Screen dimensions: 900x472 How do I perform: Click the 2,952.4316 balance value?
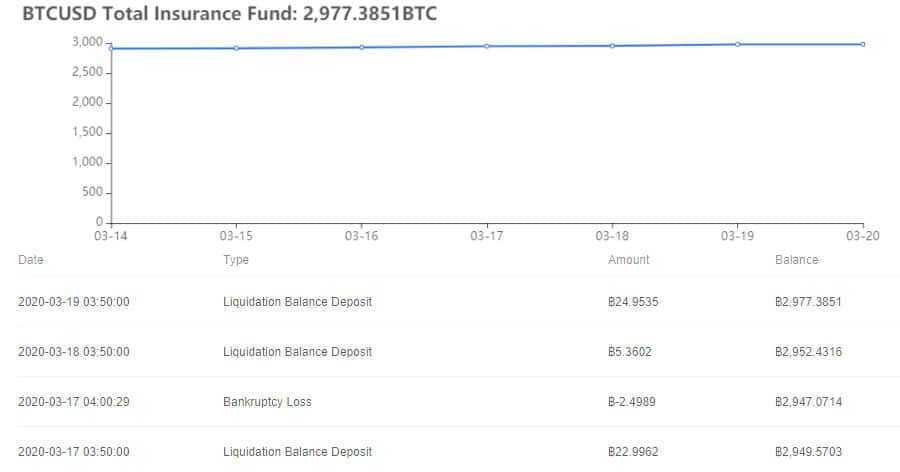(808, 352)
